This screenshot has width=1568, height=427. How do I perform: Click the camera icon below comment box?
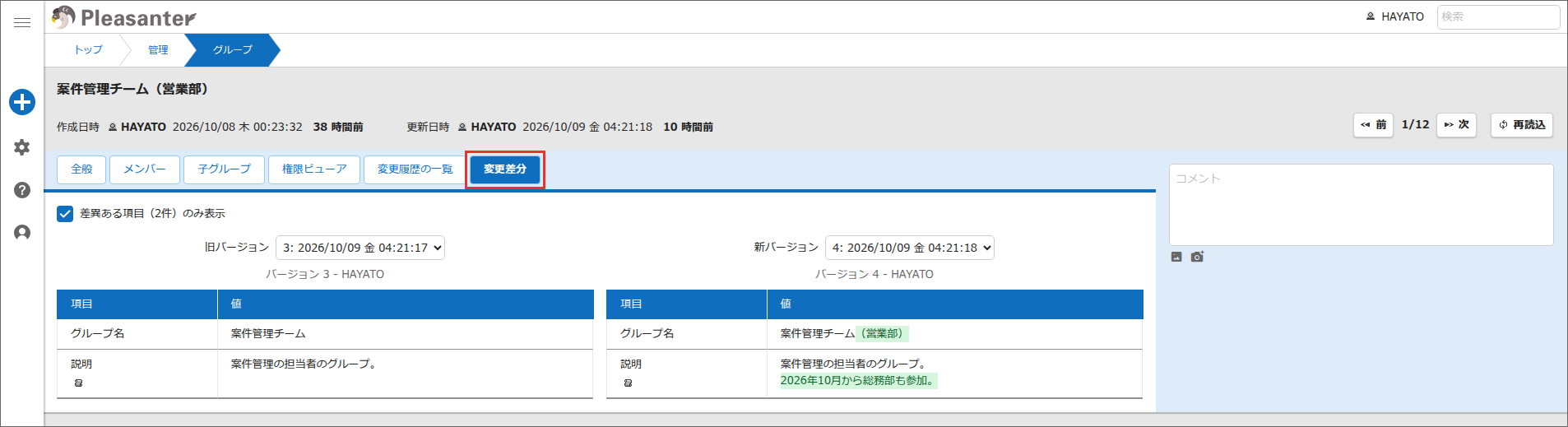(x=1197, y=257)
